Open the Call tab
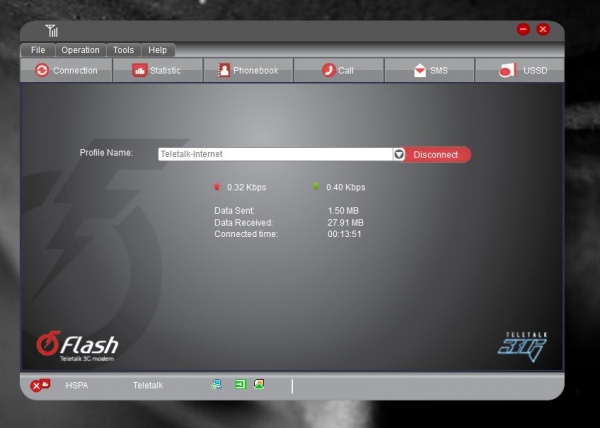The image size is (600, 428). pos(339,70)
